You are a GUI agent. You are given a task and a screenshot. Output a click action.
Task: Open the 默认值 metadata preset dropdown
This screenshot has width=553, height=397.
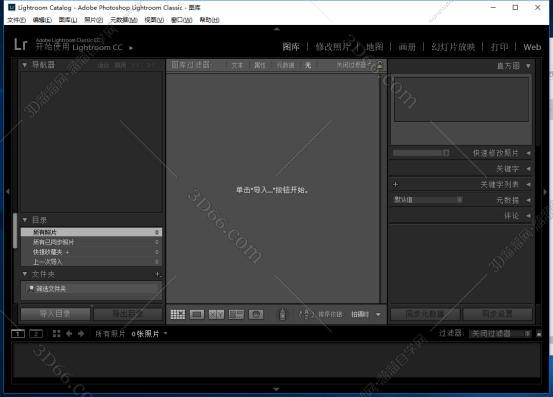coord(427,200)
